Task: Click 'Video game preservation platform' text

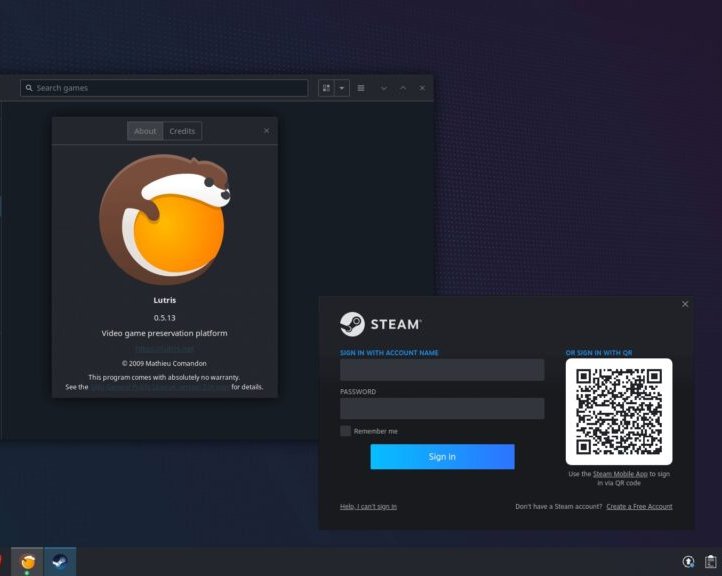Action: [164, 333]
